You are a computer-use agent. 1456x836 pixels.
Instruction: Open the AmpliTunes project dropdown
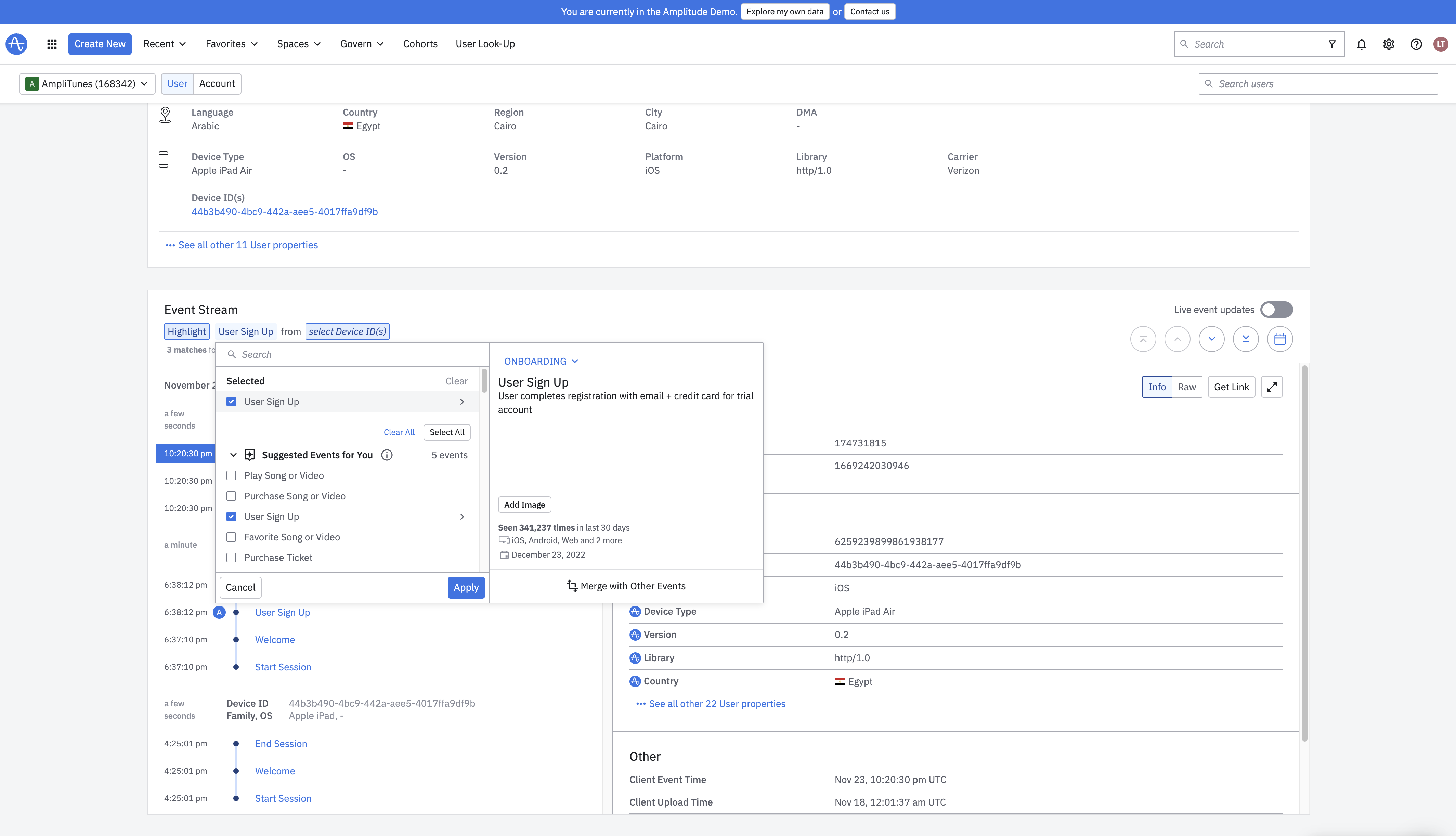[87, 84]
